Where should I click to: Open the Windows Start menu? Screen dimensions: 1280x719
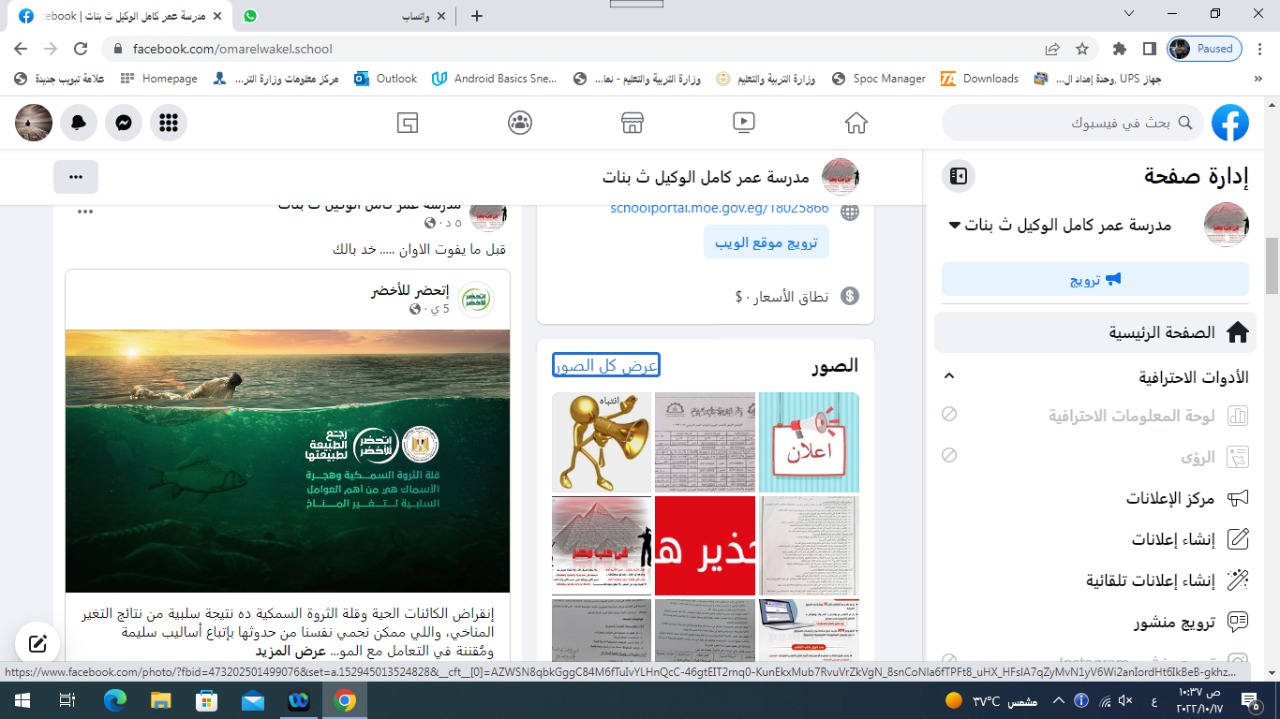coord(21,700)
